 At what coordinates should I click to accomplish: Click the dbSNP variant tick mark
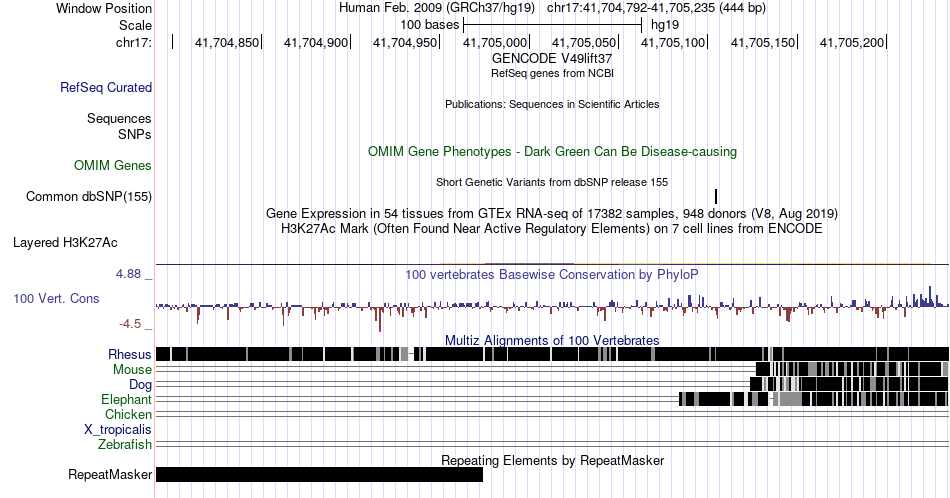(x=716, y=196)
